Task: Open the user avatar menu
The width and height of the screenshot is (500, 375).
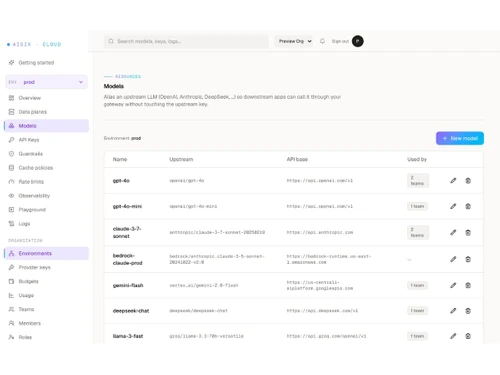Action: pos(358,41)
